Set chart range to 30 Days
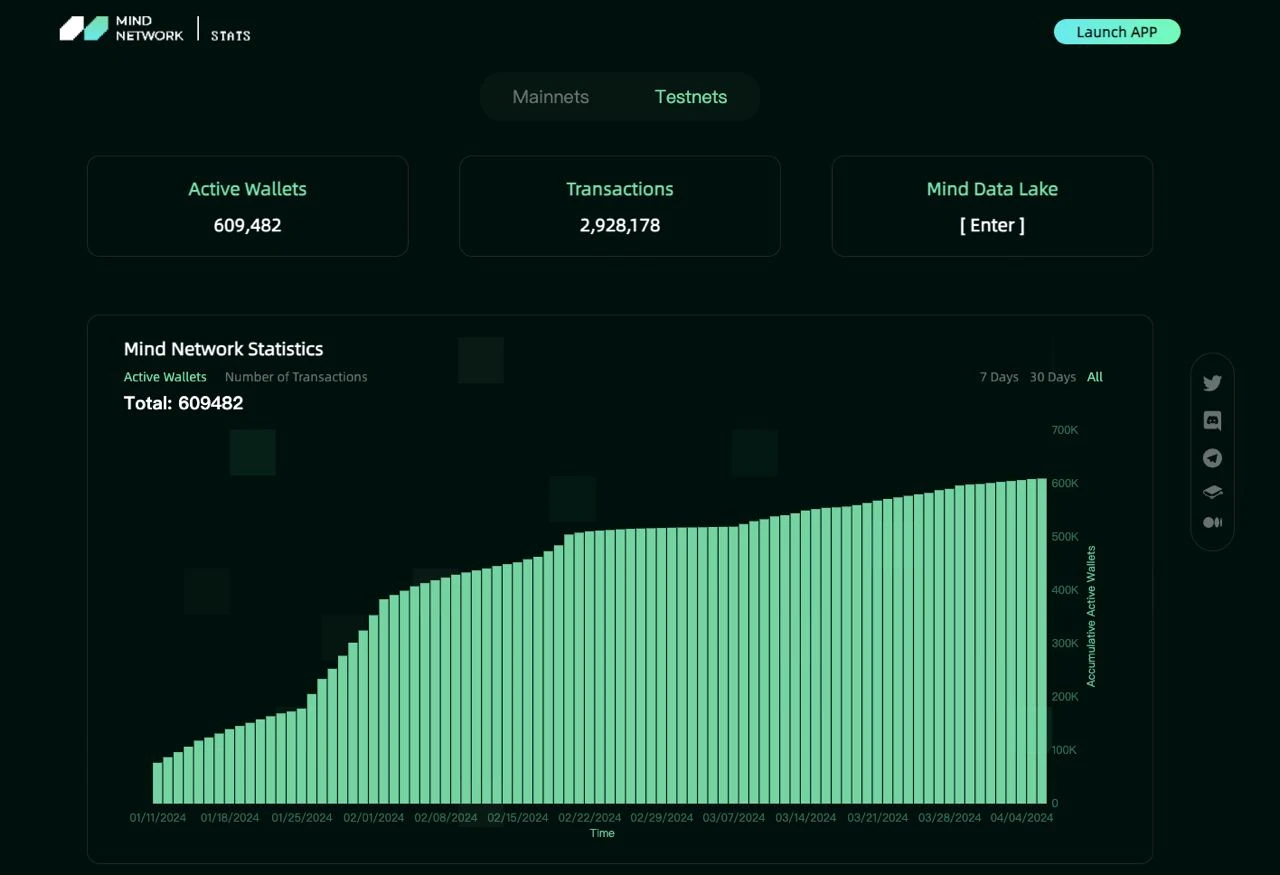Image resolution: width=1280 pixels, height=875 pixels. click(x=1052, y=377)
